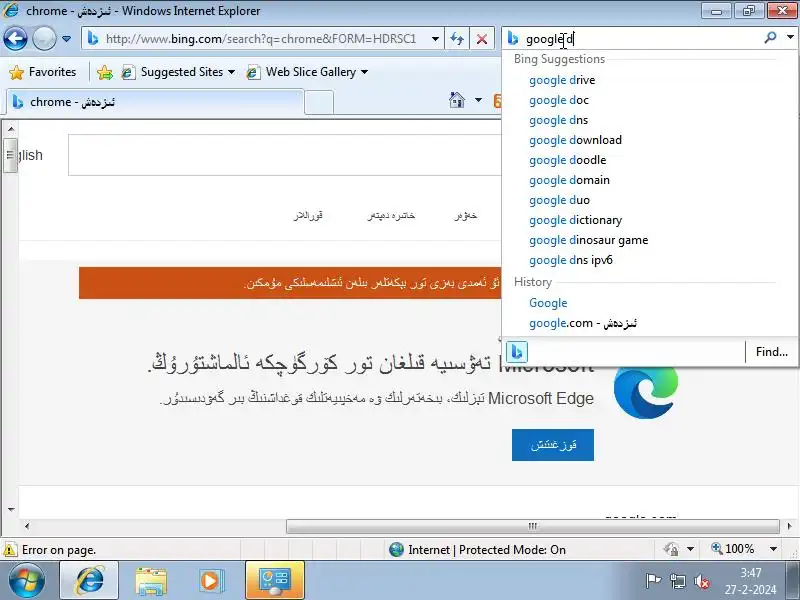The height and width of the screenshot is (600, 800).
Task: Click the horizontal scrollbar left arrow
Action: [27, 526]
